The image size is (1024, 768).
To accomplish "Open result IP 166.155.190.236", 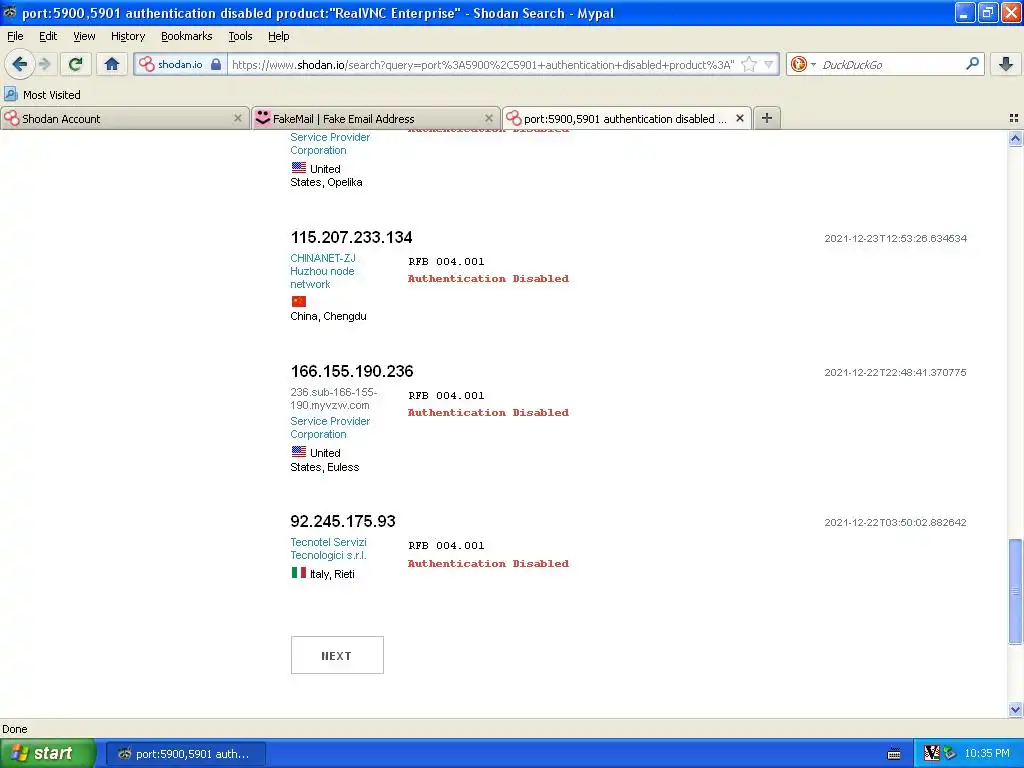I will coord(352,371).
